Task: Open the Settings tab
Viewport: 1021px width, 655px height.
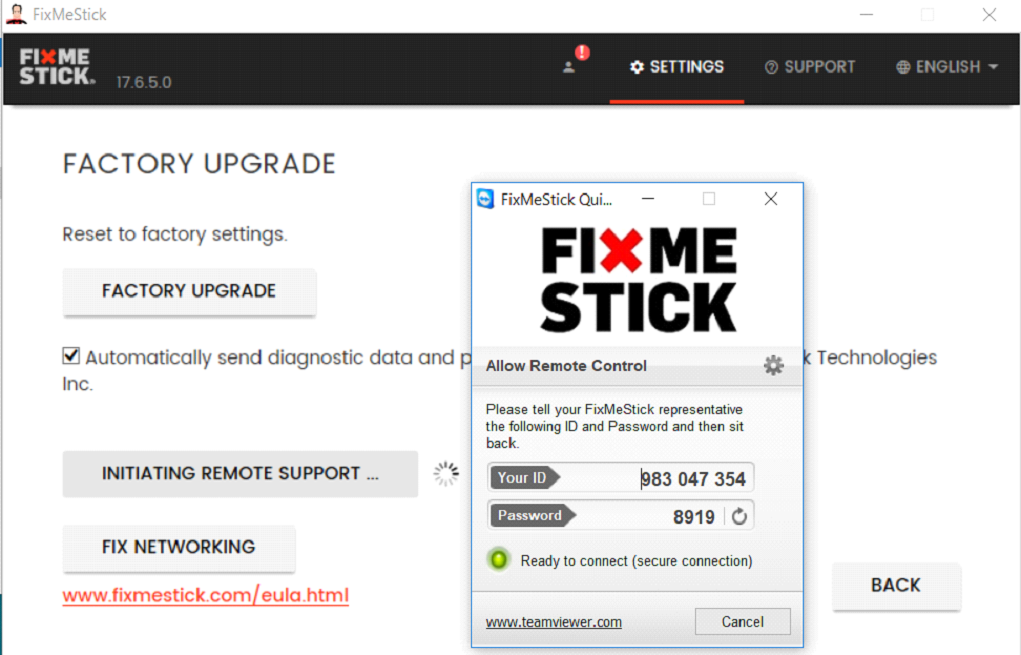Action: [x=677, y=67]
